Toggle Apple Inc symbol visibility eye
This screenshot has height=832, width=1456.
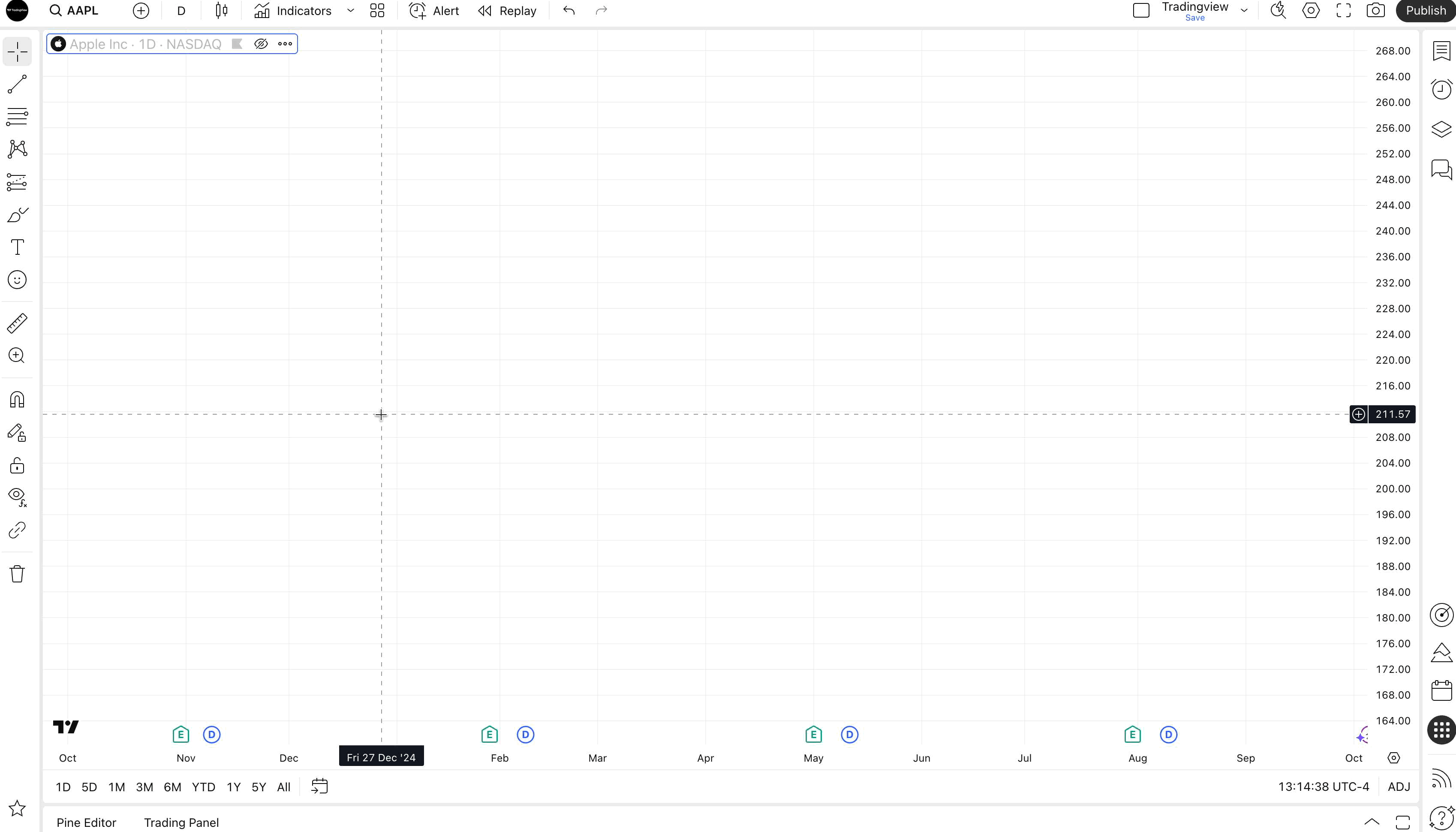[x=261, y=44]
